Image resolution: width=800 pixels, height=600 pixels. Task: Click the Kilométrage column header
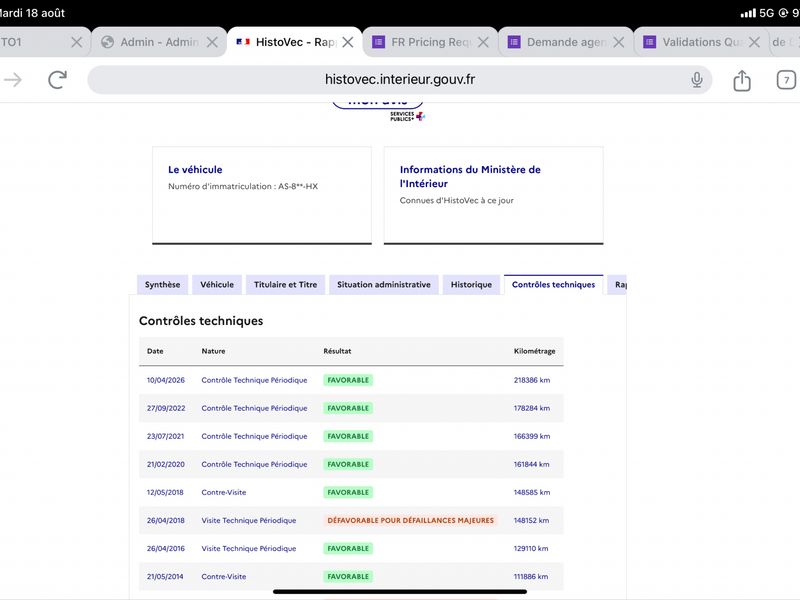coord(534,351)
